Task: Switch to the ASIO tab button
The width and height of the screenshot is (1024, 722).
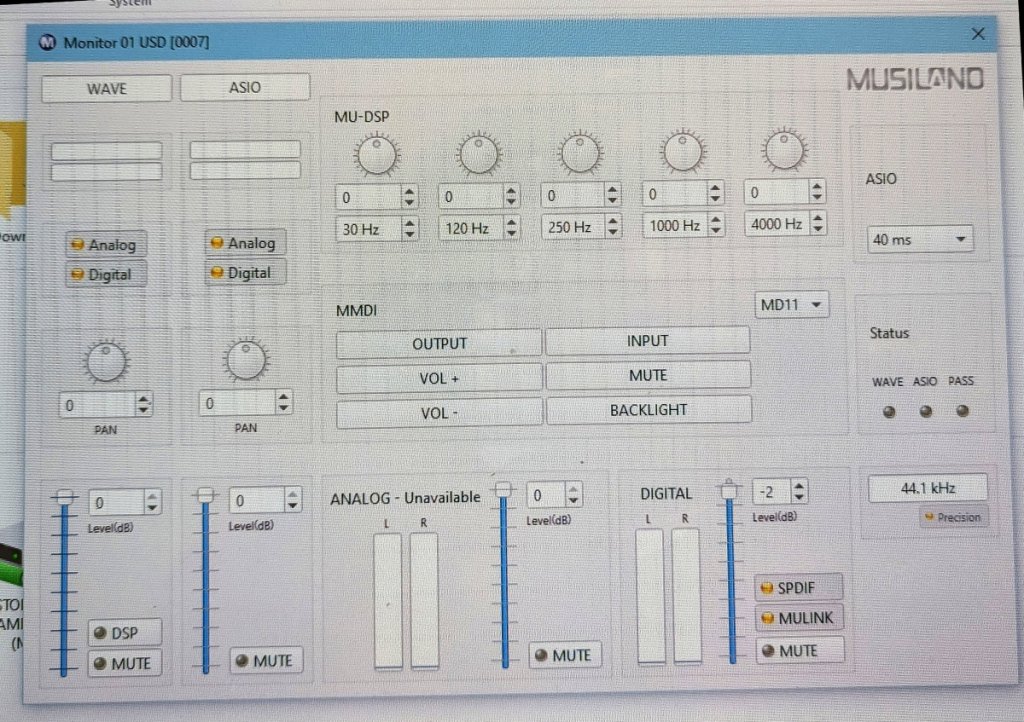Action: (245, 87)
